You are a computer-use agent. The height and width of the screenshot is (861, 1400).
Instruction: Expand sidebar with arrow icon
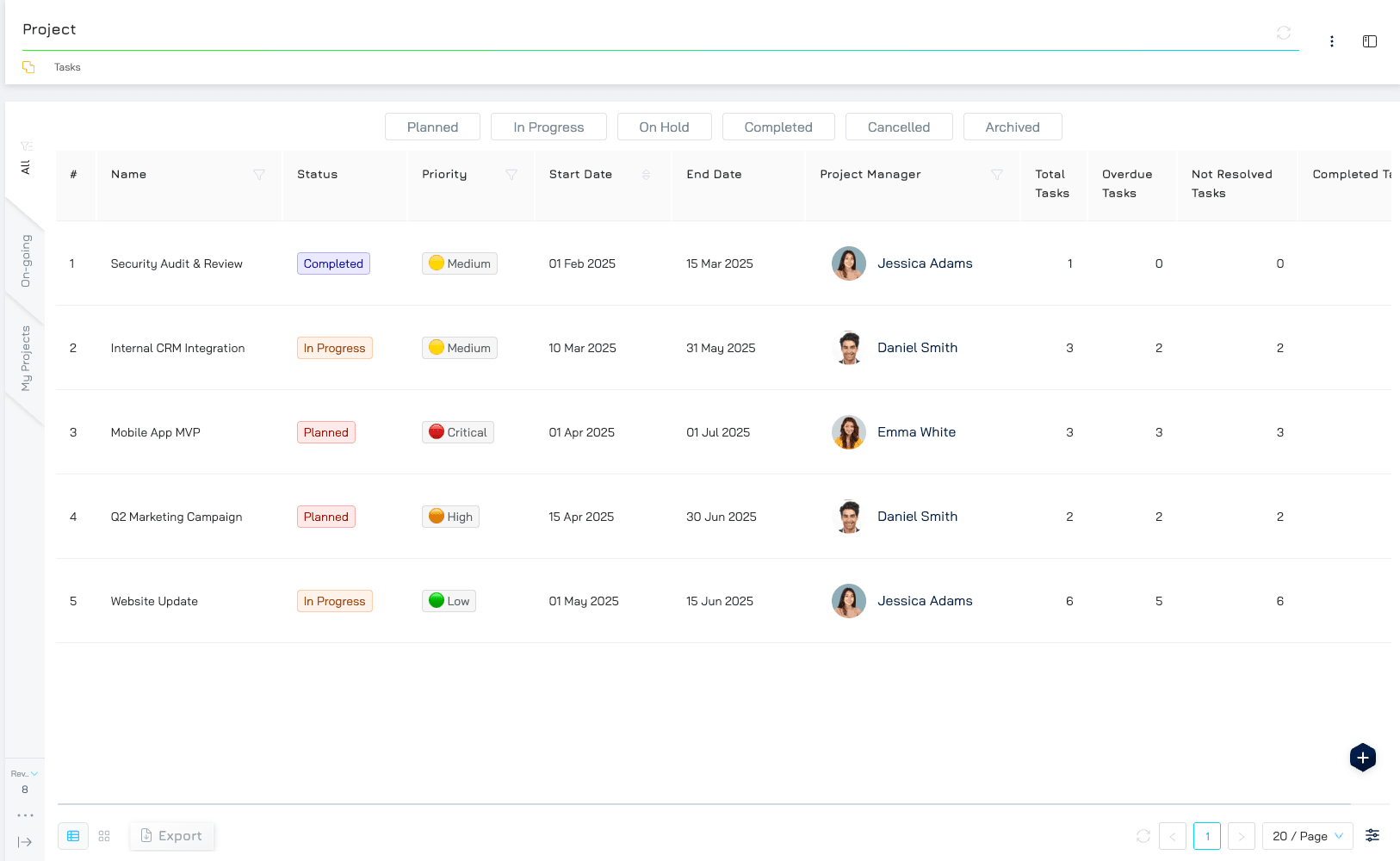coord(25,842)
